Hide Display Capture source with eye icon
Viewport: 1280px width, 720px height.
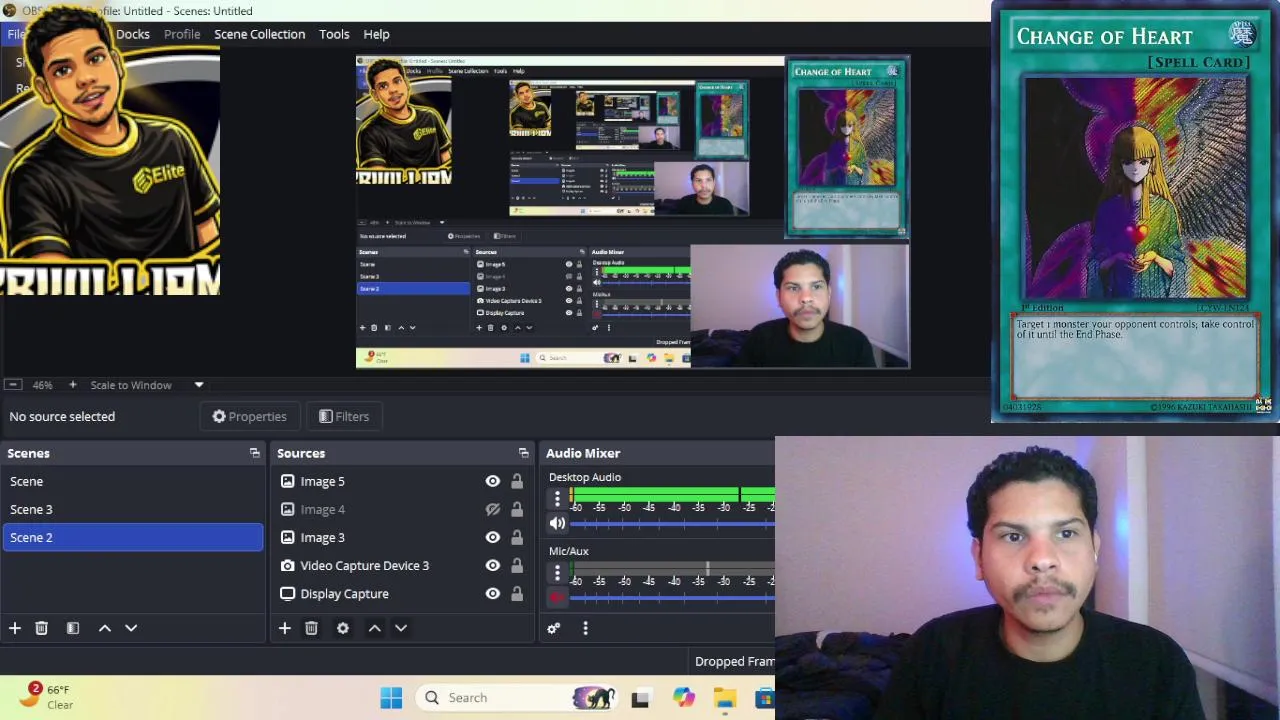pos(492,593)
